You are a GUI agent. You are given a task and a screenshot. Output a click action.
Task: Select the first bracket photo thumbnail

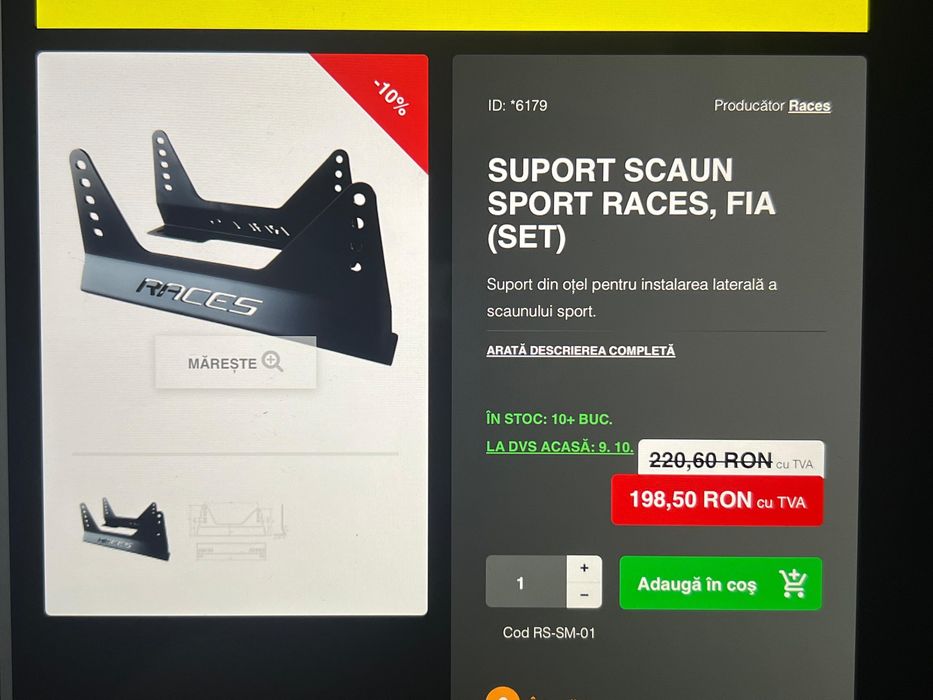[125, 529]
